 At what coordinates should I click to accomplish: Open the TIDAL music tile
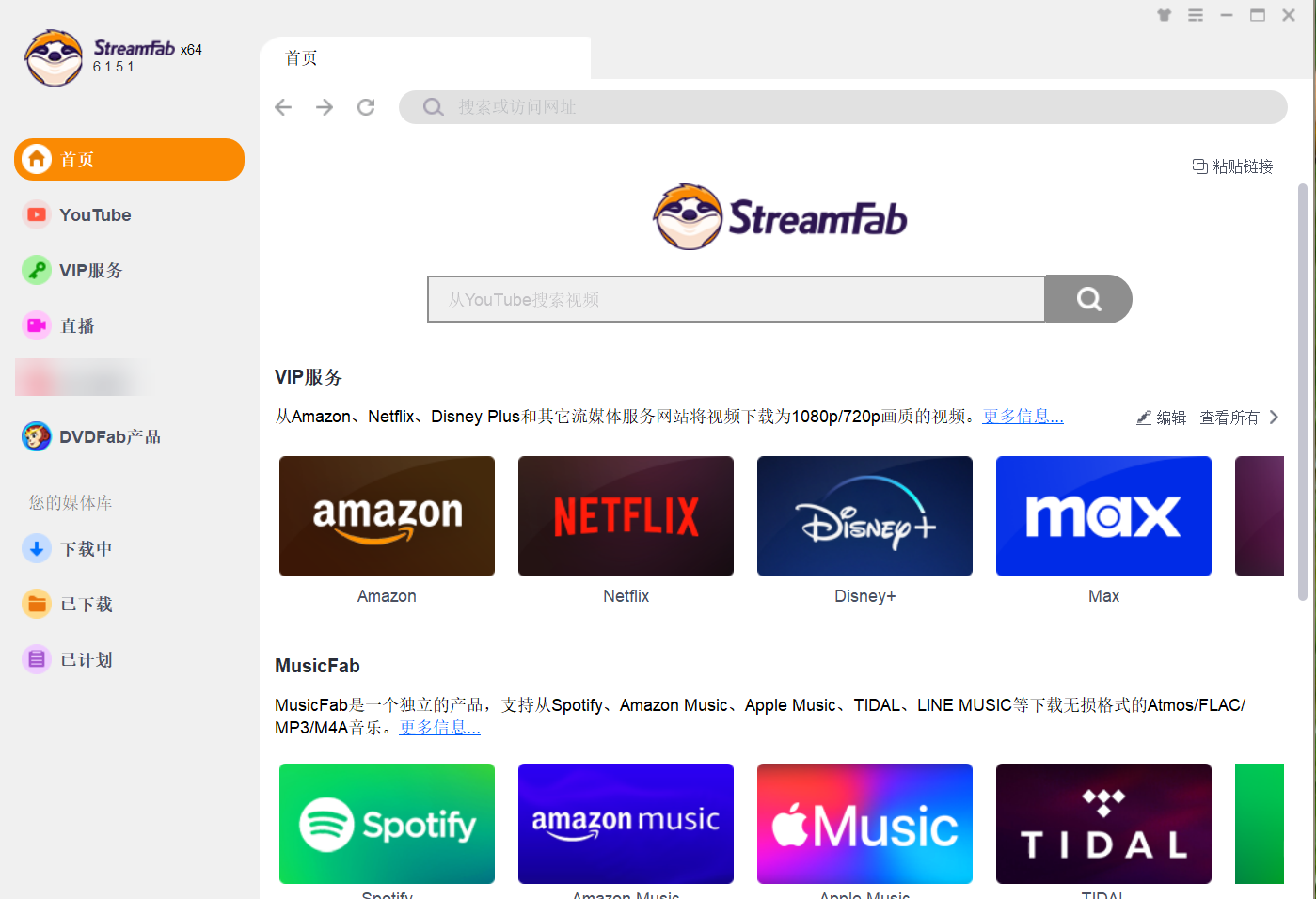[x=1103, y=824]
